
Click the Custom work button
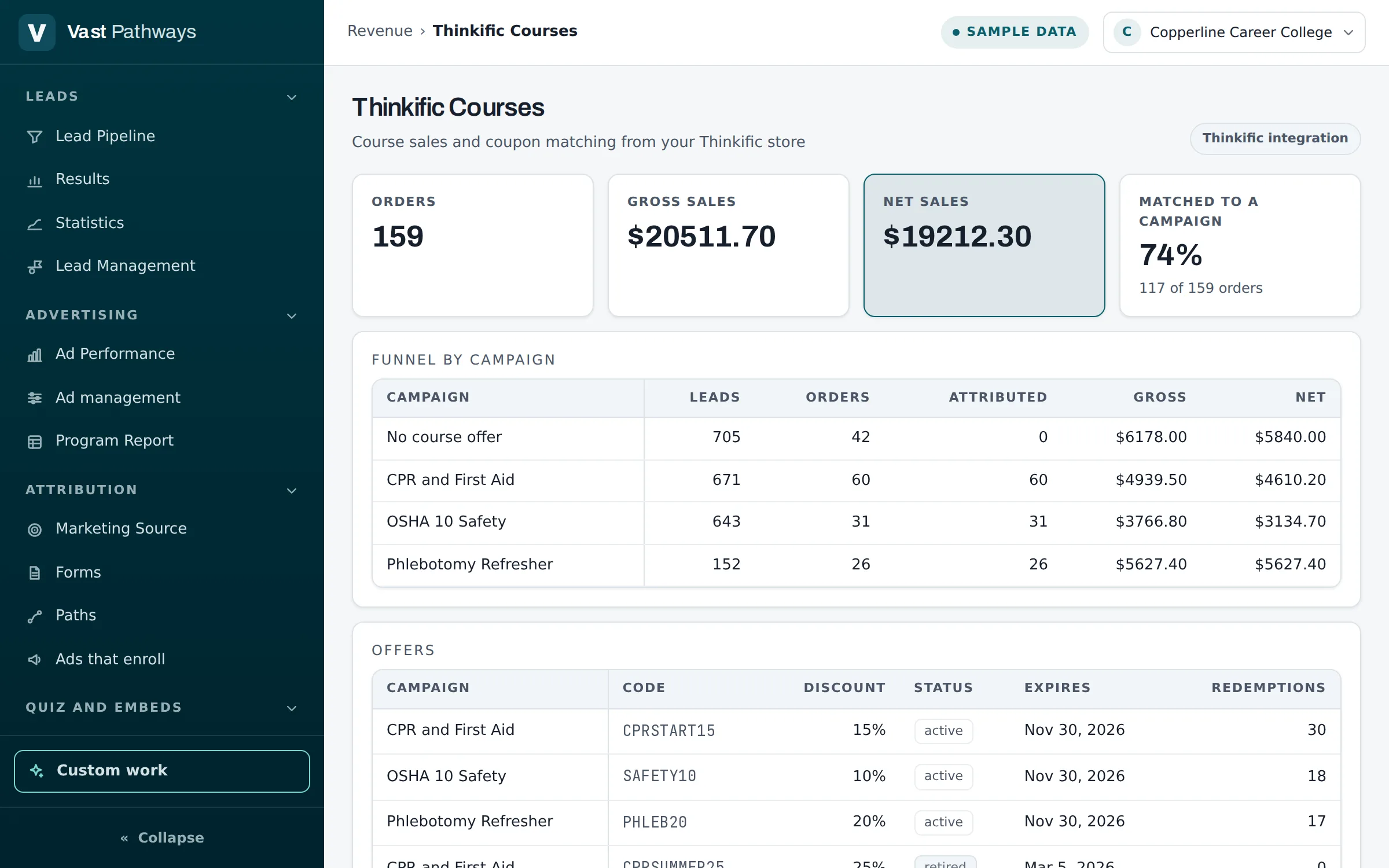pos(162,771)
